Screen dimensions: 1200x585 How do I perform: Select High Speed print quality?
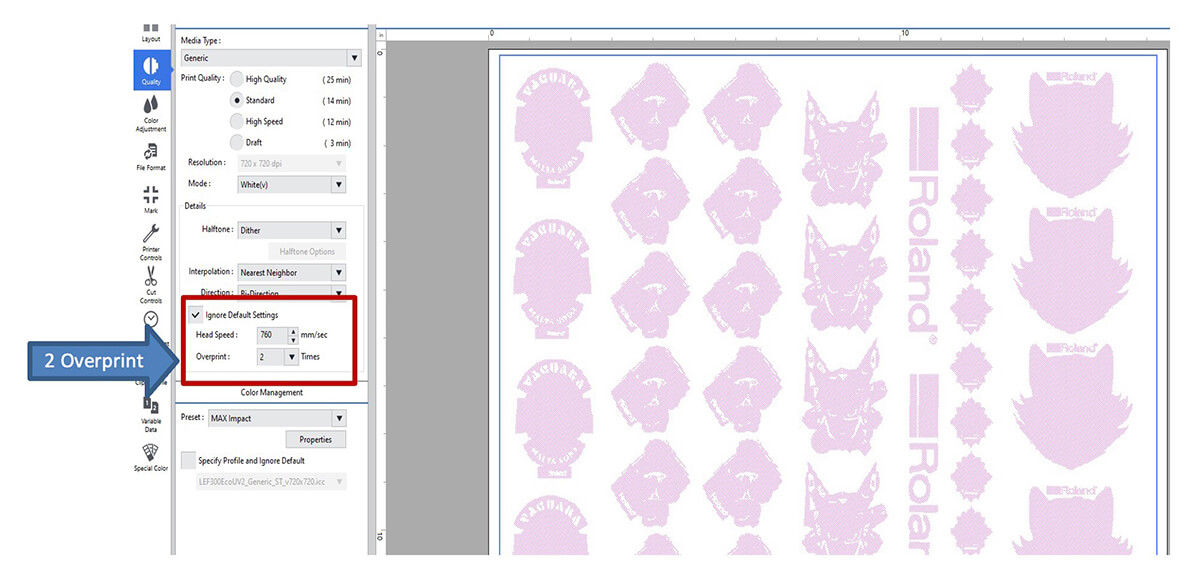point(237,121)
